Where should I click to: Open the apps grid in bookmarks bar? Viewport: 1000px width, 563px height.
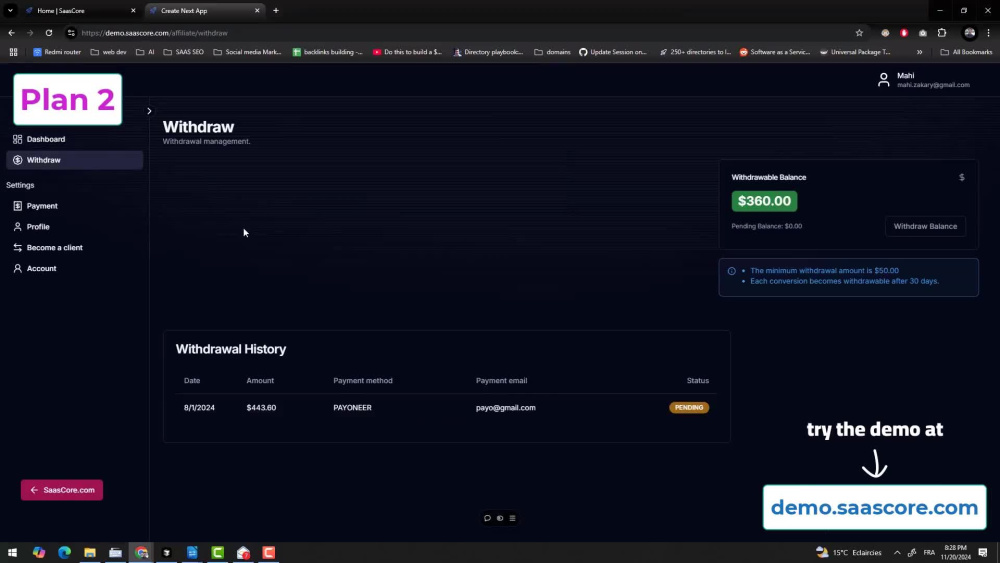click(13, 52)
